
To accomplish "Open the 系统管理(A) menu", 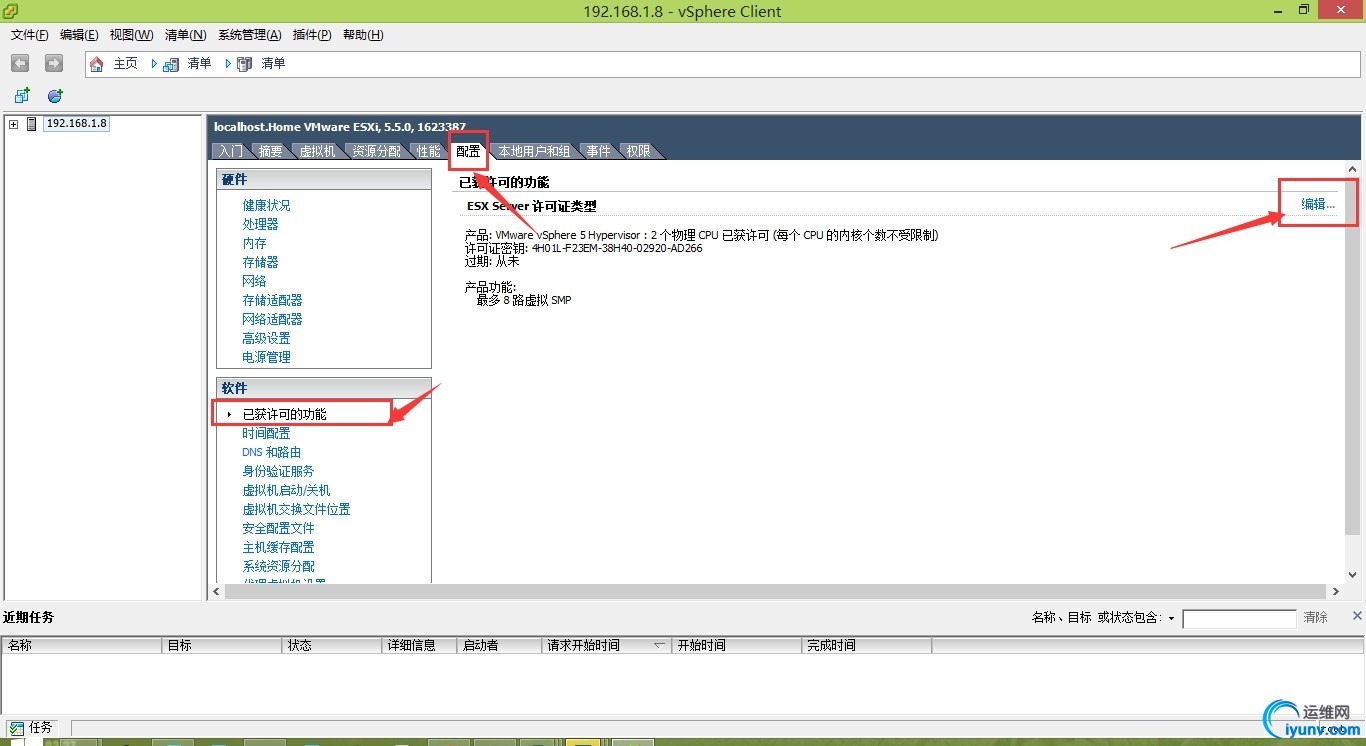I will coord(250,35).
